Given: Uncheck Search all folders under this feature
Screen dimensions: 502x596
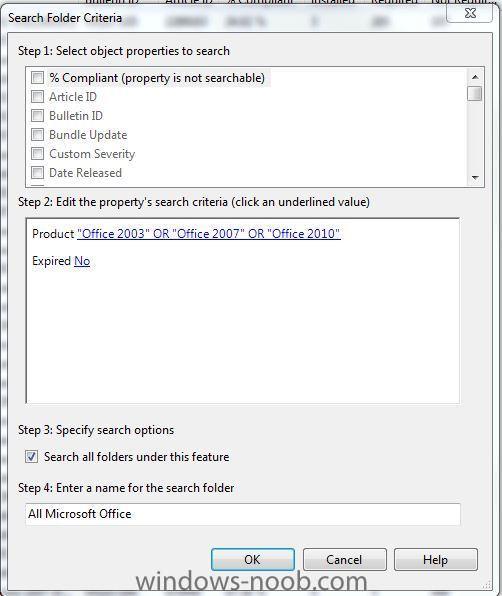Looking at the screenshot, I should [32, 457].
